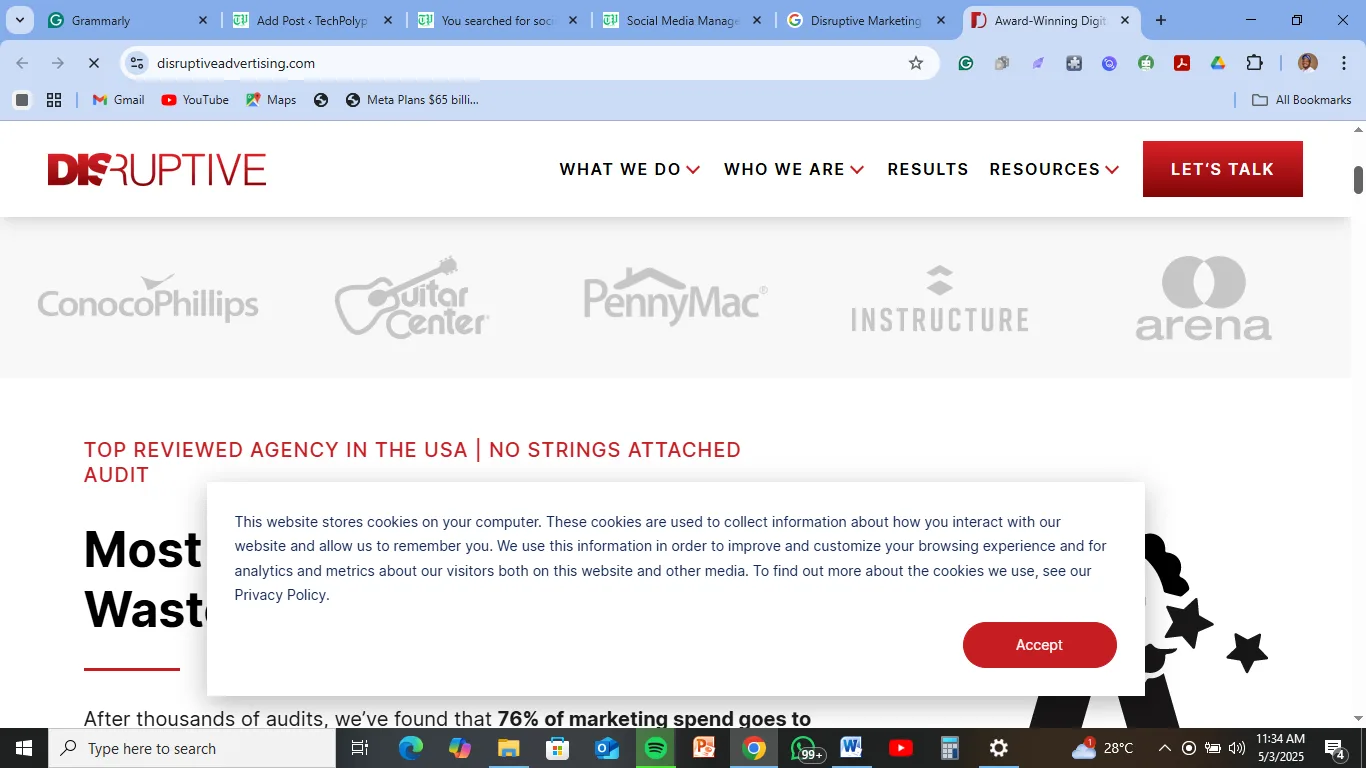Open the Chrome apps grid shortcut

click(x=54, y=100)
